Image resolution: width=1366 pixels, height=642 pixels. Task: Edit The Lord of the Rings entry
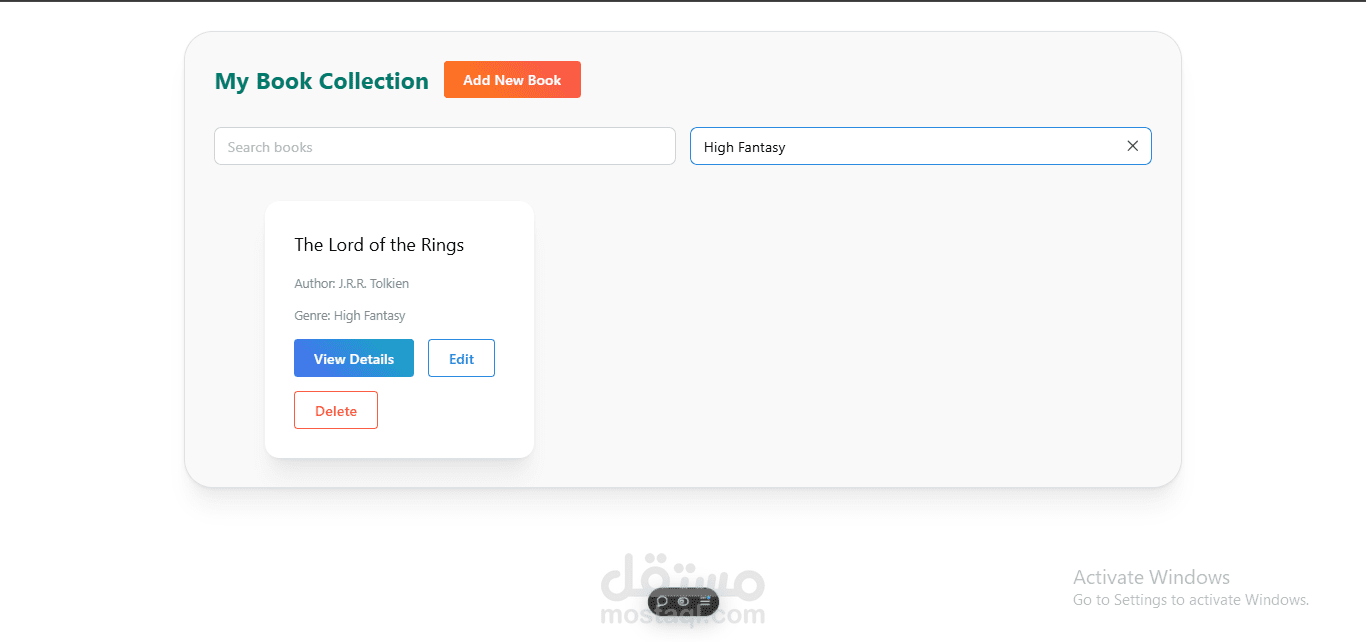[x=461, y=358]
